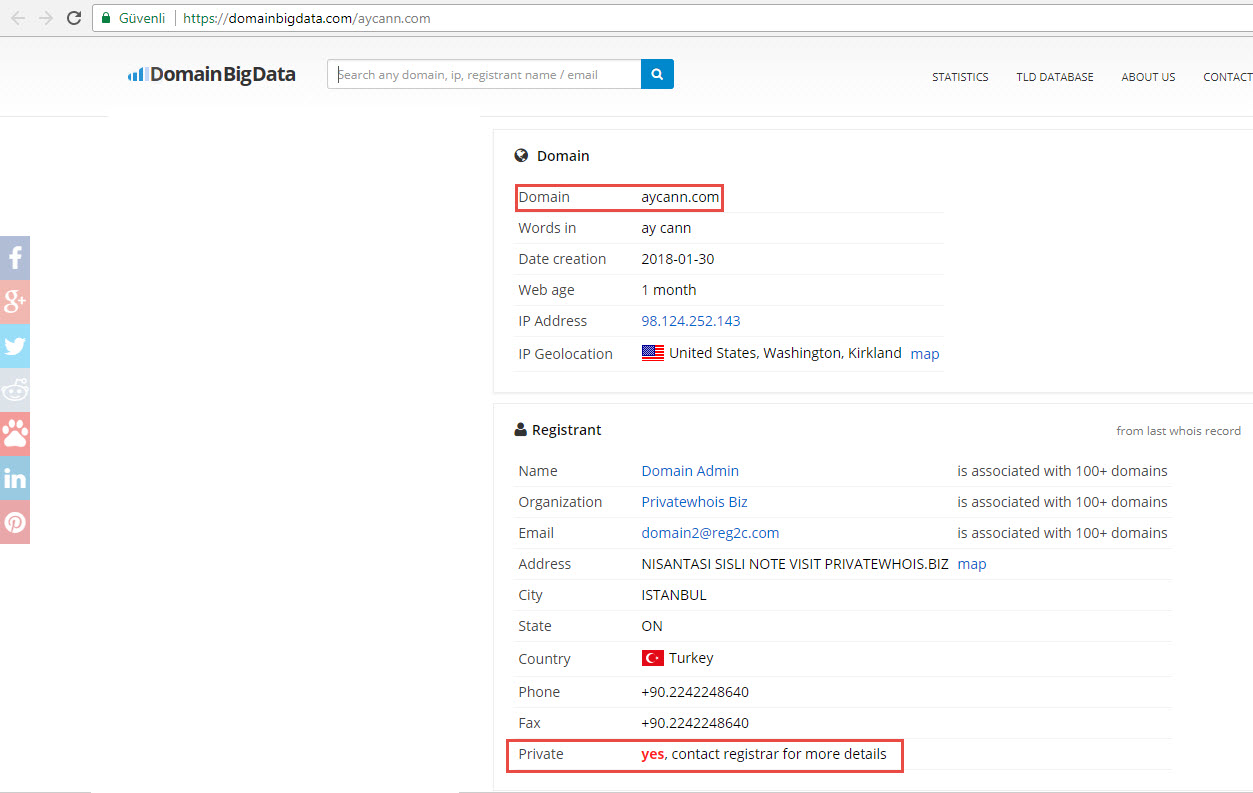Click the browser address bar URL
Viewport: 1253px width, 793px height.
click(308, 18)
